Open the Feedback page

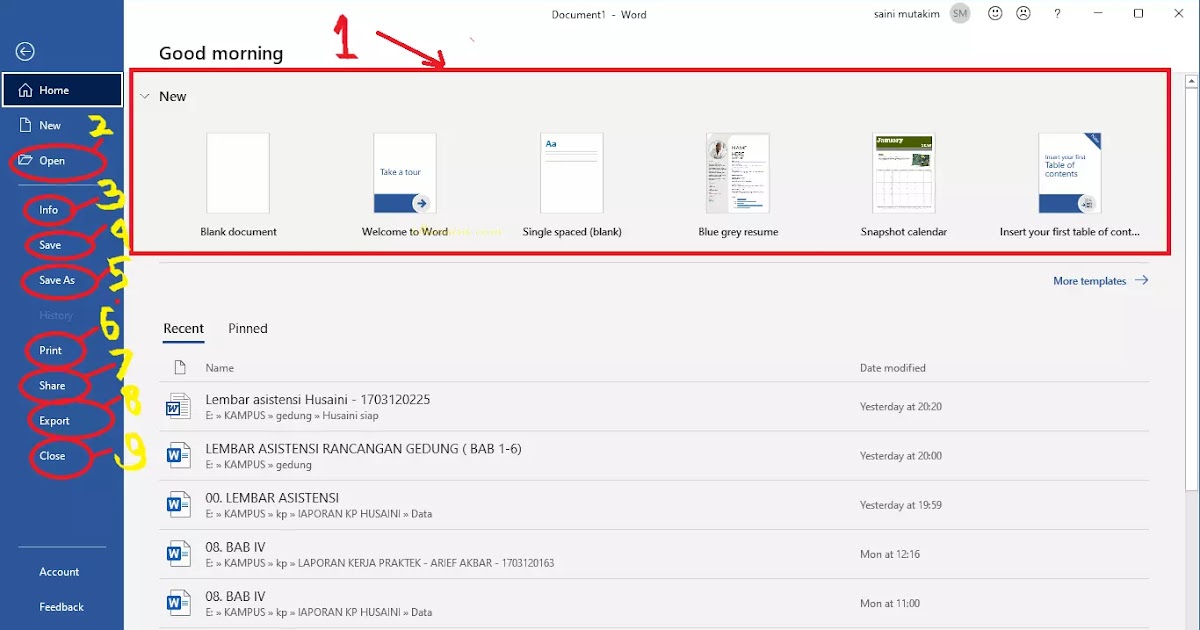click(x=61, y=607)
